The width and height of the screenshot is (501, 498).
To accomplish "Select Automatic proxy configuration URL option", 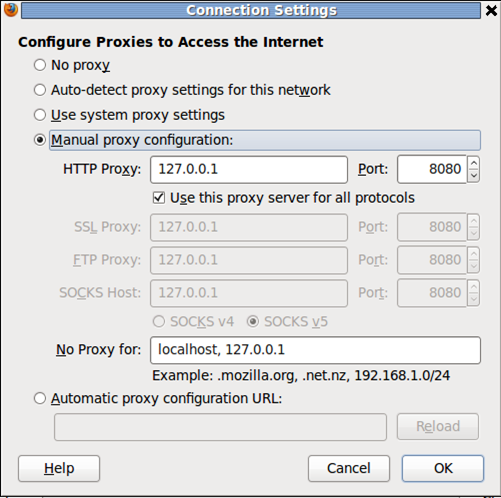I will (x=40, y=398).
